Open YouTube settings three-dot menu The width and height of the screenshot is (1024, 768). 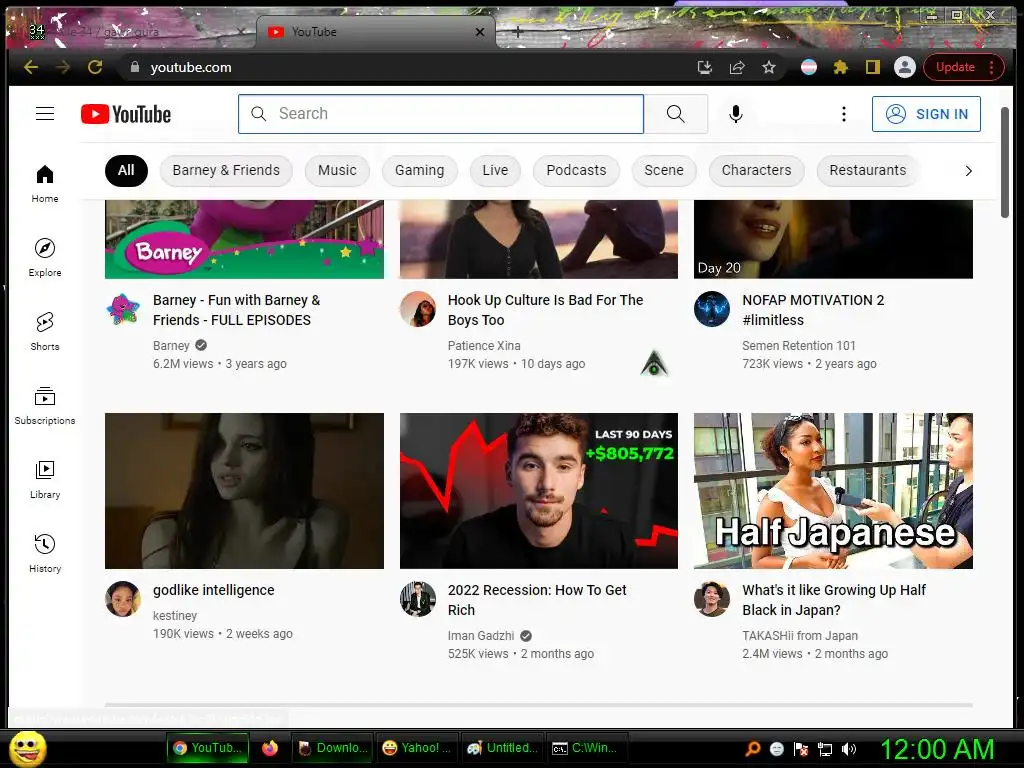tap(844, 114)
